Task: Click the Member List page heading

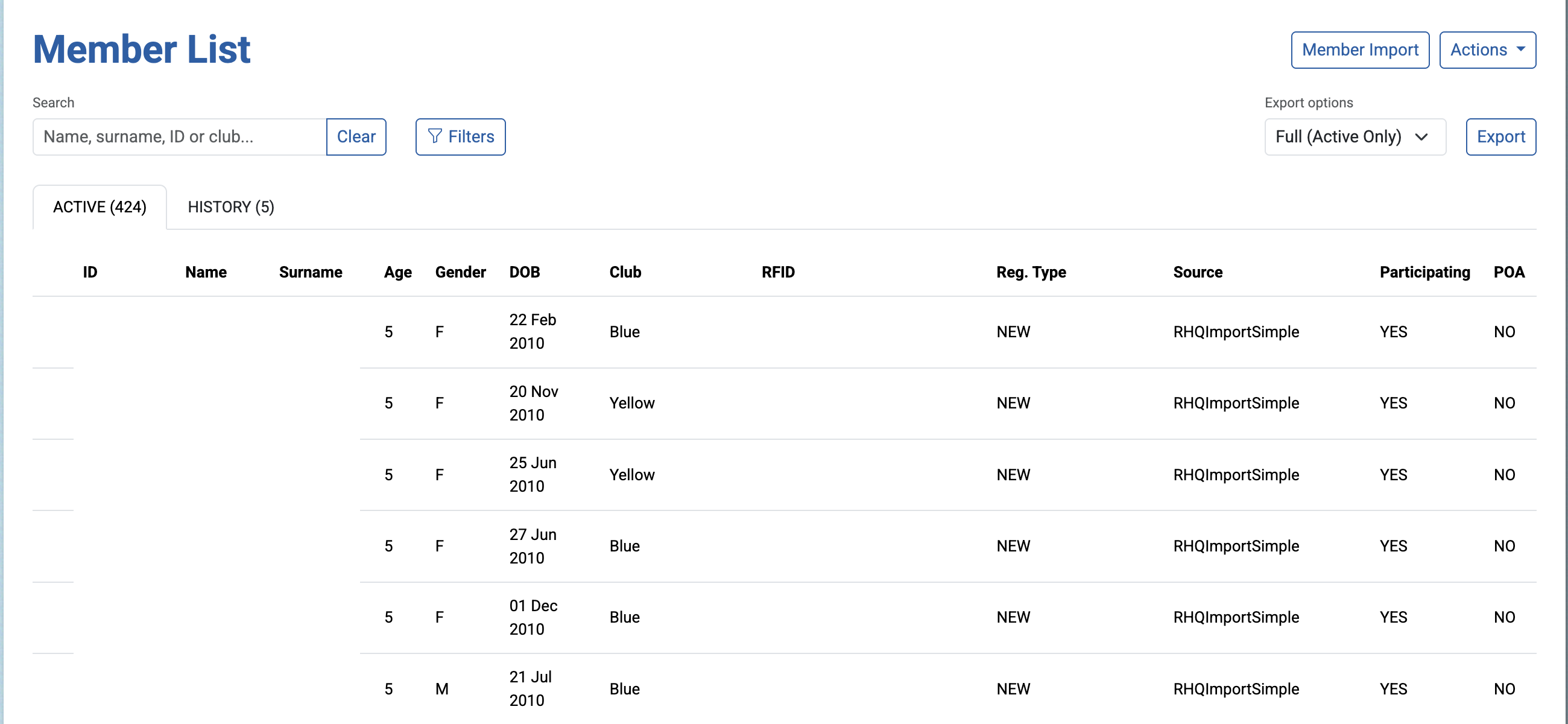Action: [141, 49]
